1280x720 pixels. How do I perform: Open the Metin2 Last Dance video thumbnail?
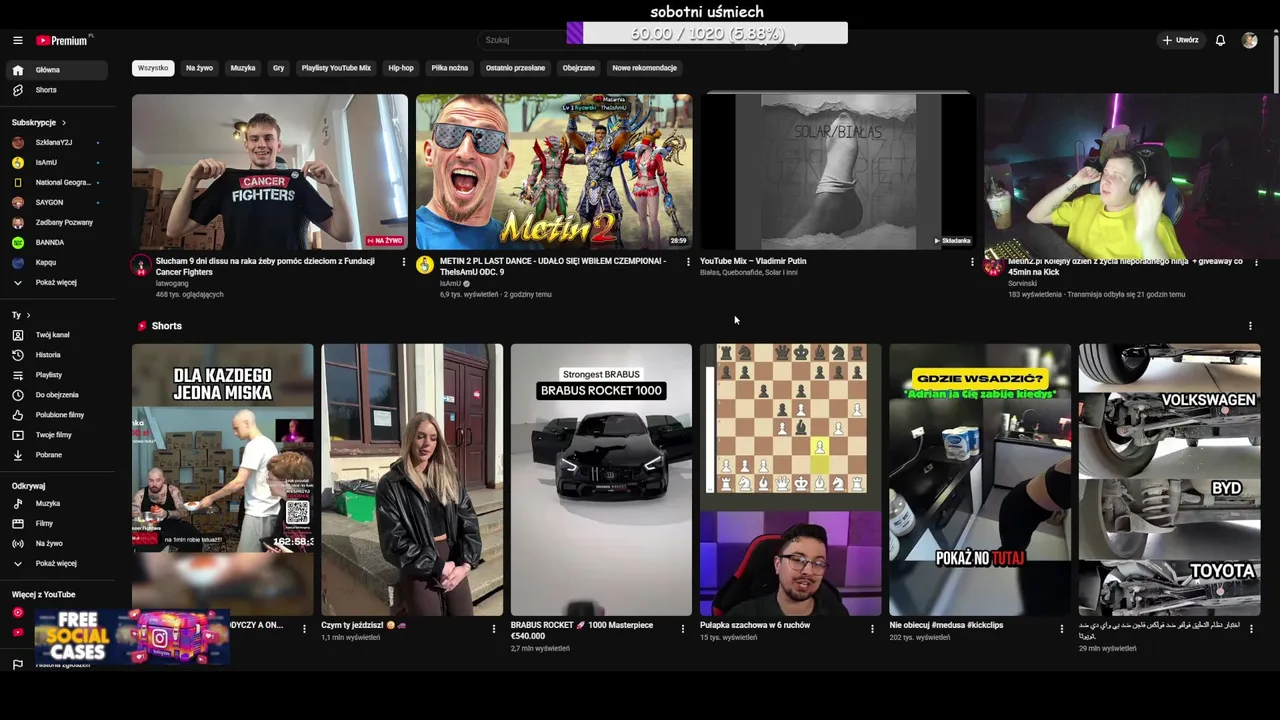point(554,171)
